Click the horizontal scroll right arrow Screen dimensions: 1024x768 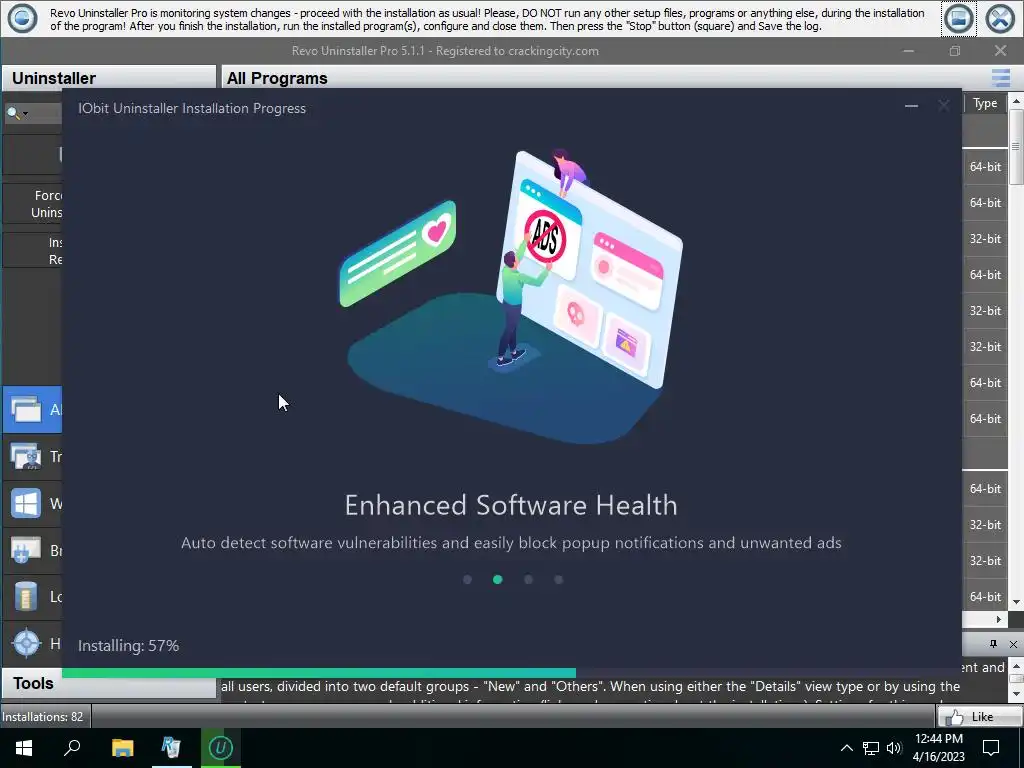pos(999,619)
